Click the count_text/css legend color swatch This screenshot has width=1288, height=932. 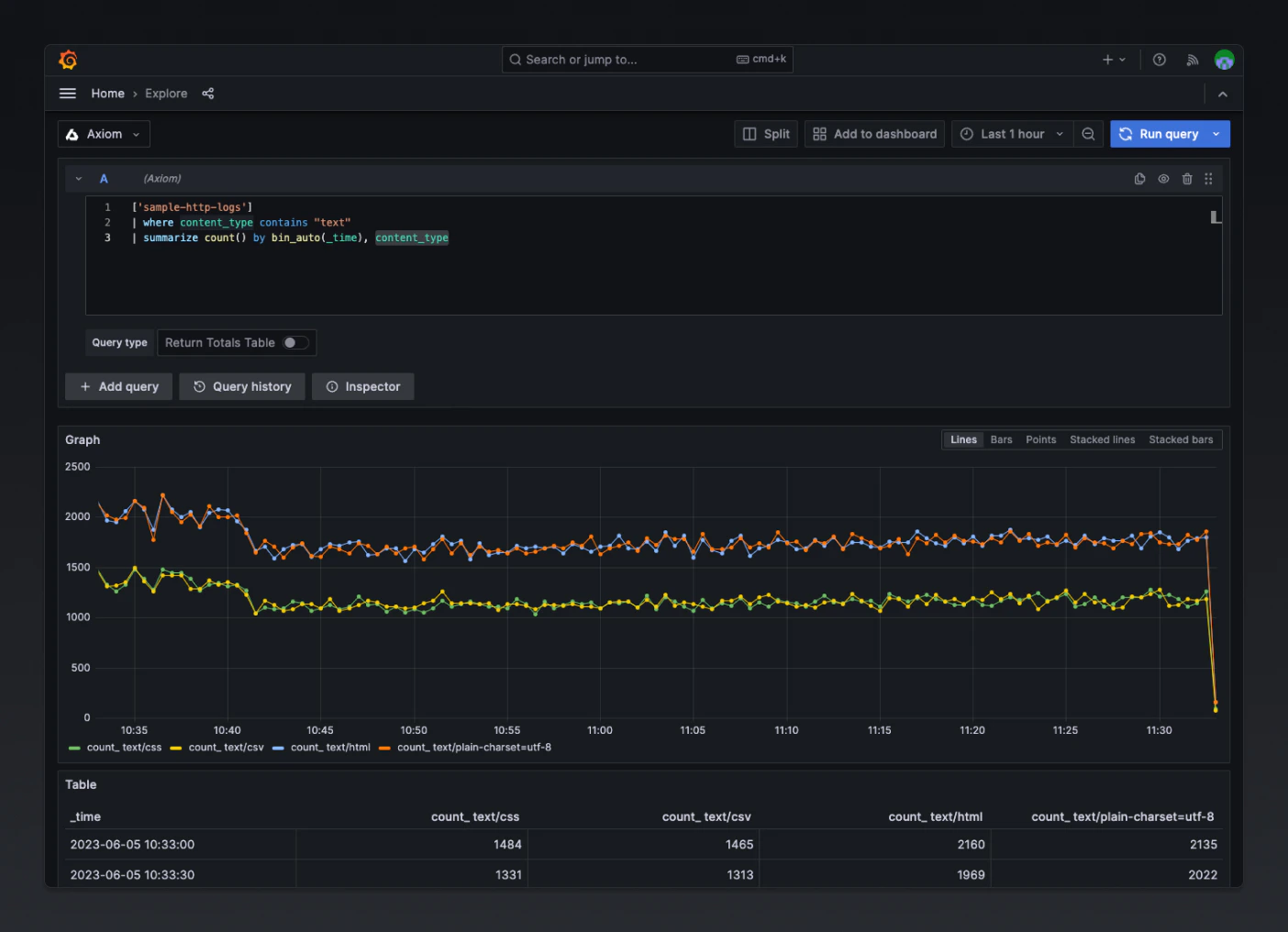(x=74, y=748)
